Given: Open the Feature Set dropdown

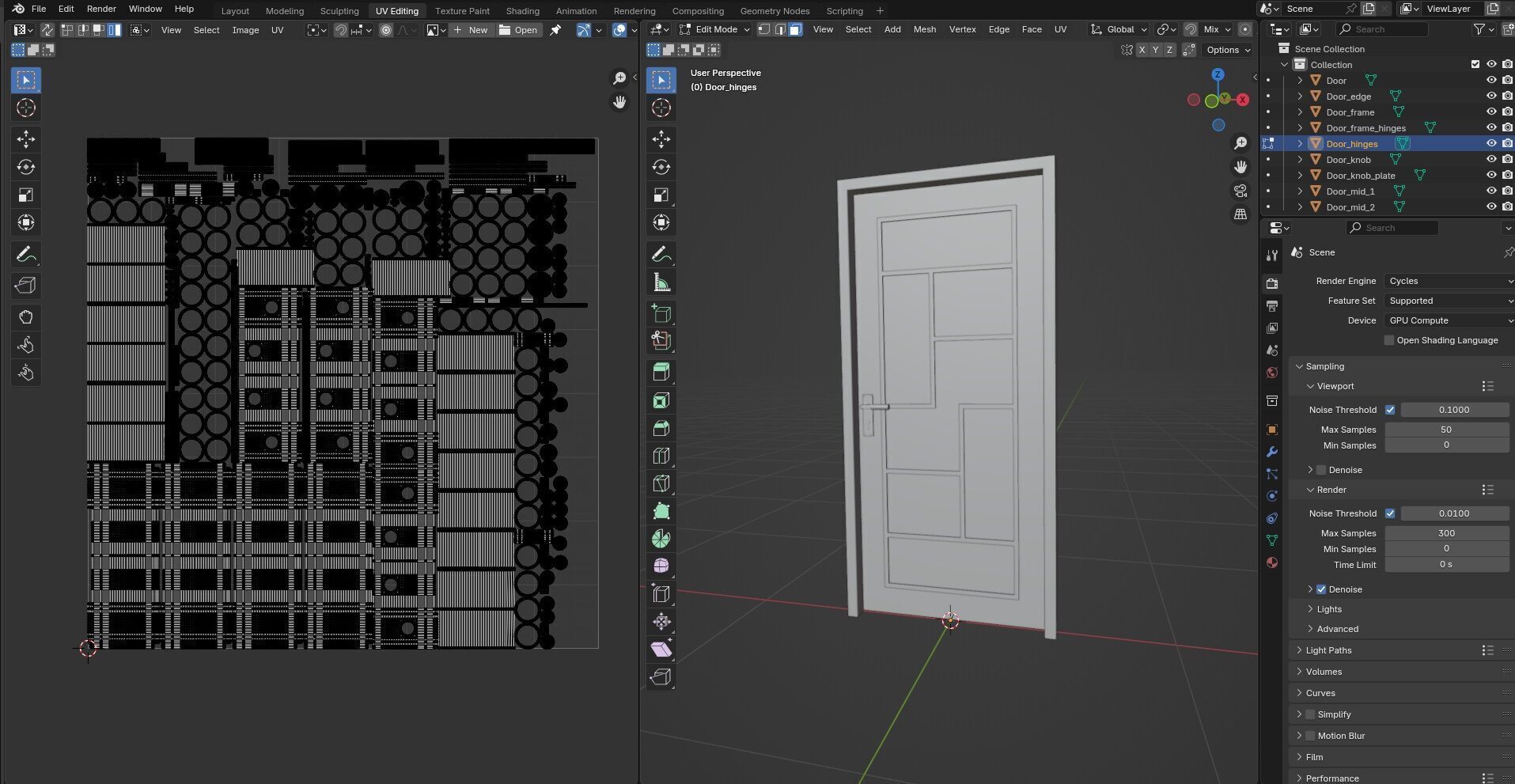Looking at the screenshot, I should click(x=1449, y=301).
